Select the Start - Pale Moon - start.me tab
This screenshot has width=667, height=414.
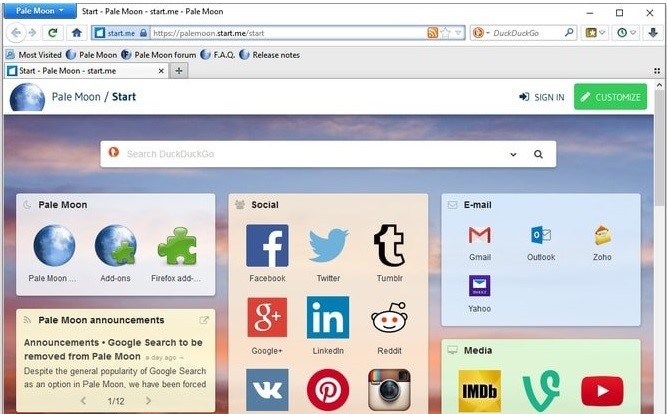tap(86, 71)
